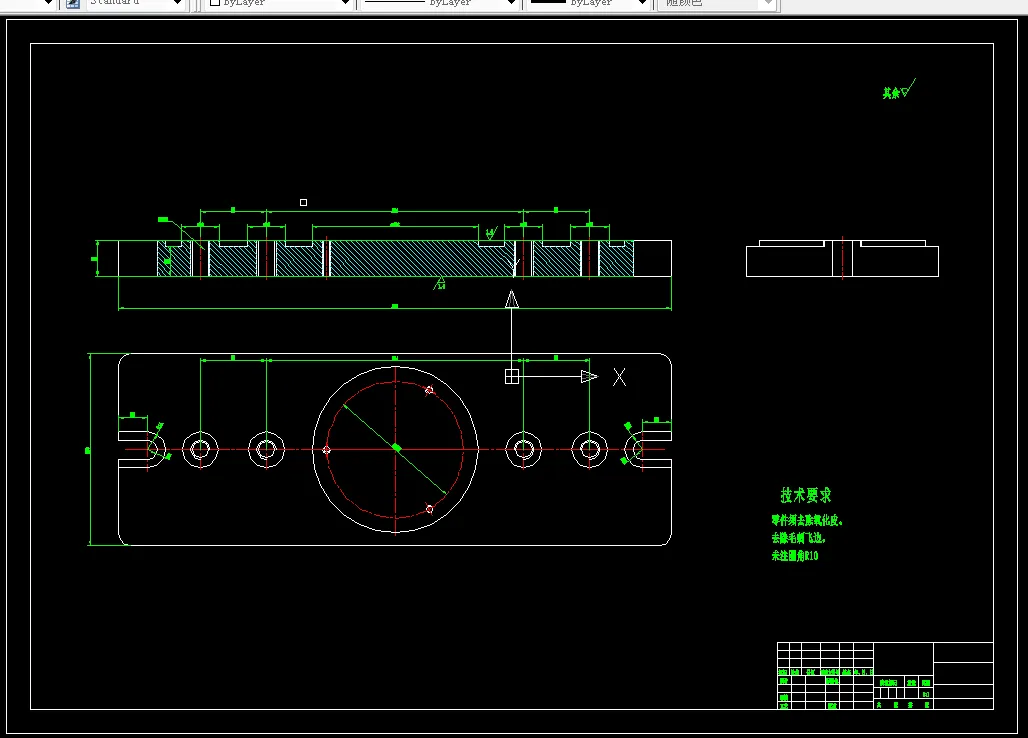Click the green grip at the large circle's center

(396, 448)
